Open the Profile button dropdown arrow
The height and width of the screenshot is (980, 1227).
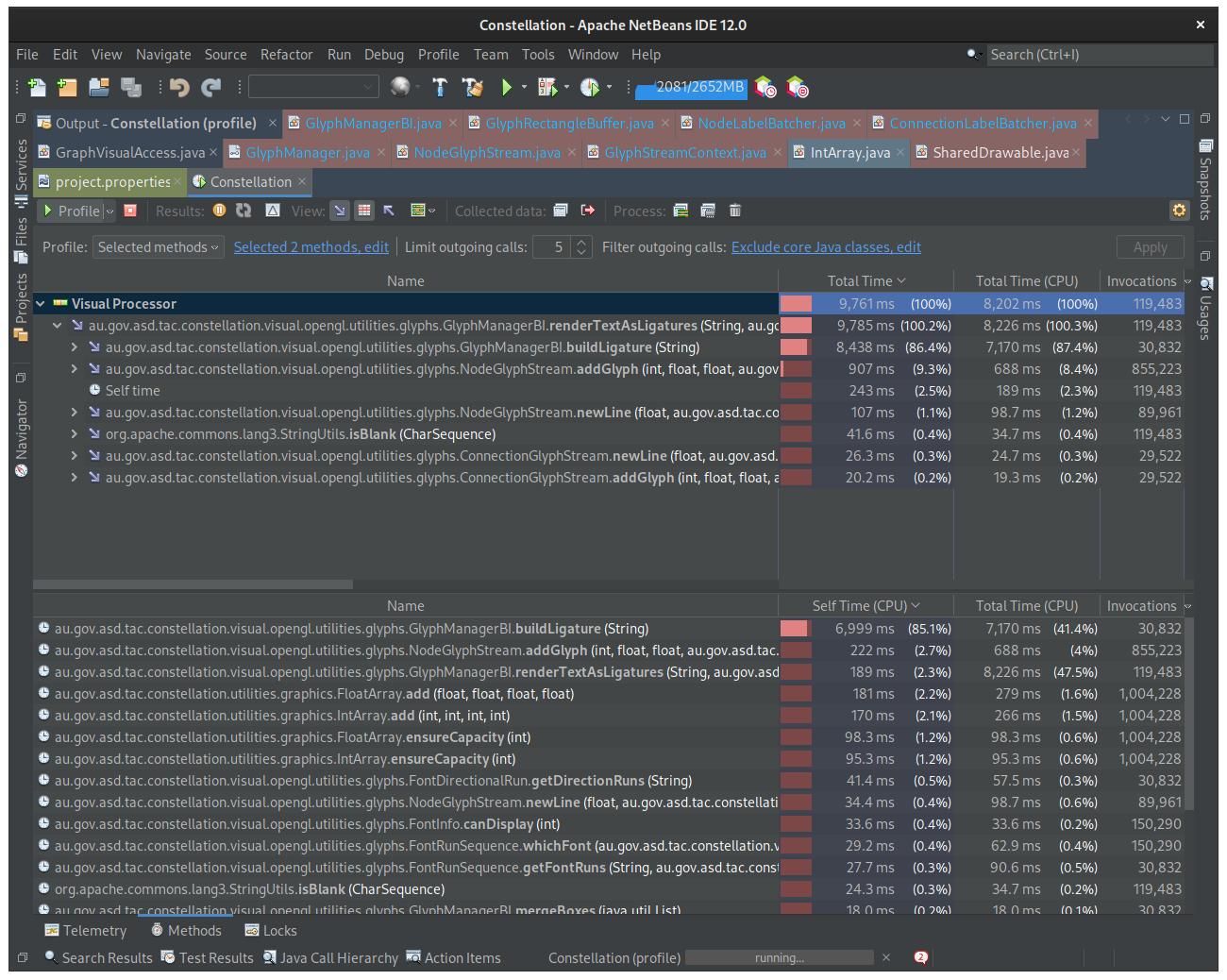click(x=109, y=211)
